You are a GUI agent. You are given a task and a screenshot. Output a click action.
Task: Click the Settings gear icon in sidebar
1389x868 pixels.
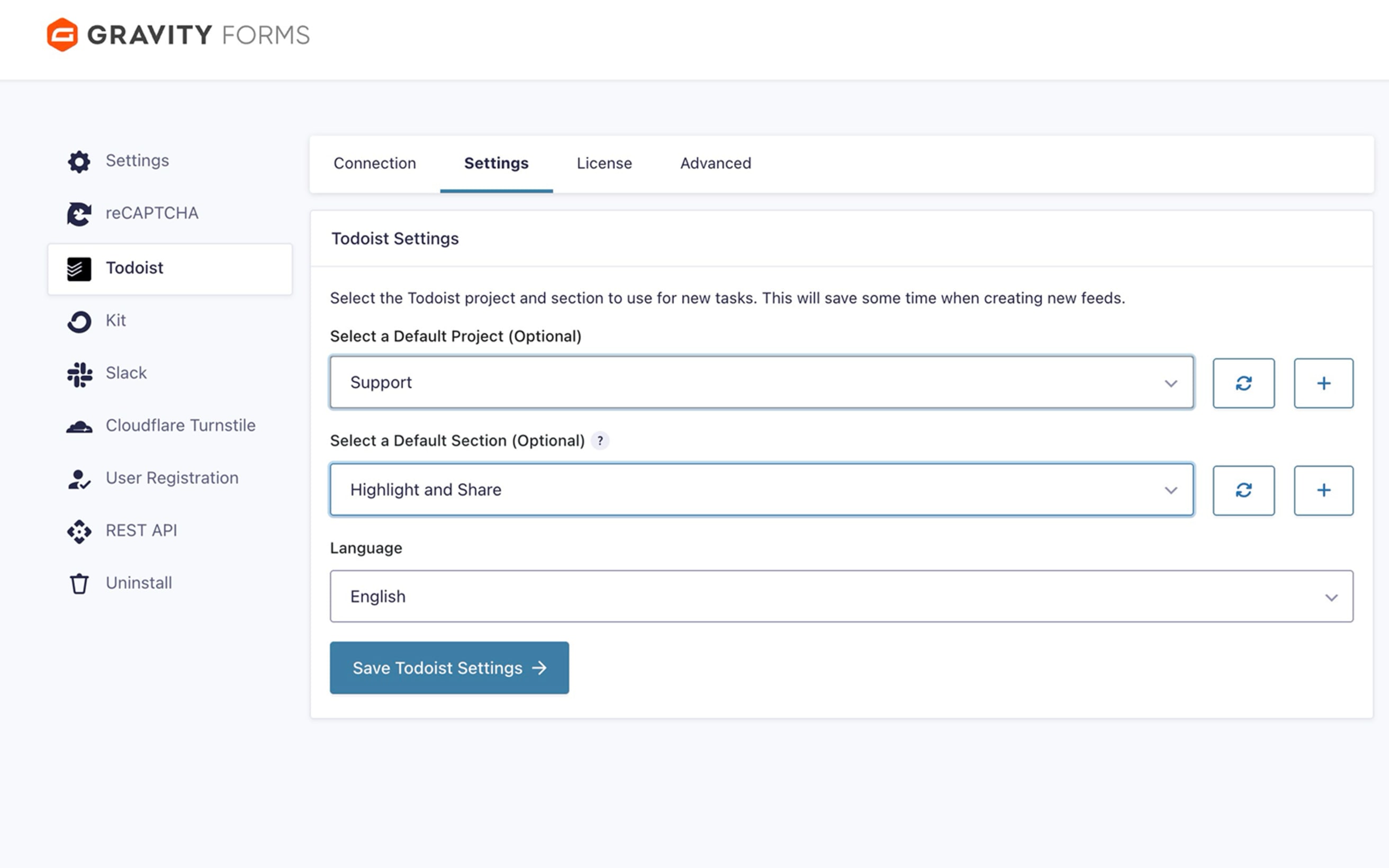pos(79,161)
